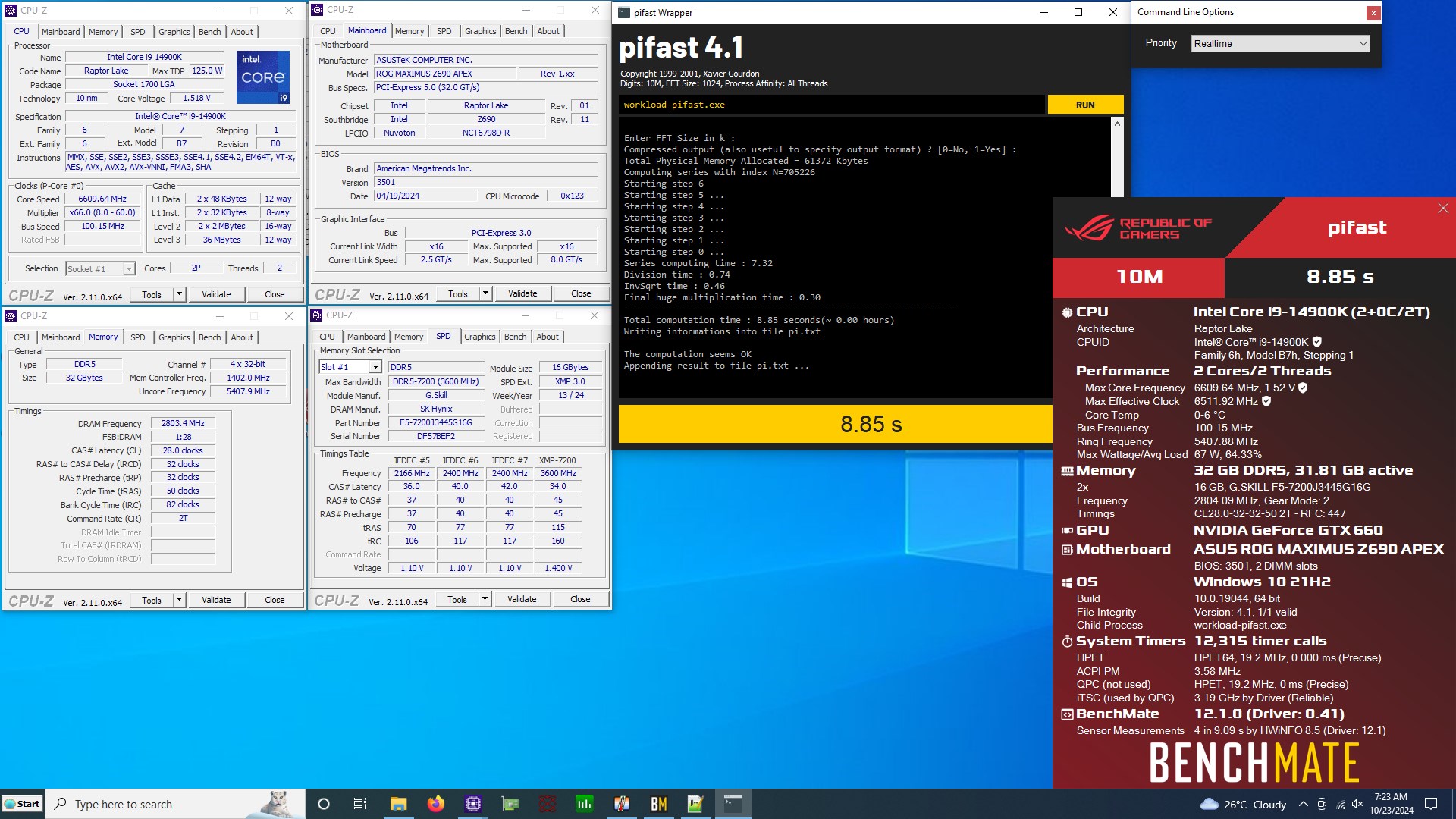The image size is (1456, 819).
Task: Click the Windows Start button
Action: point(22,804)
